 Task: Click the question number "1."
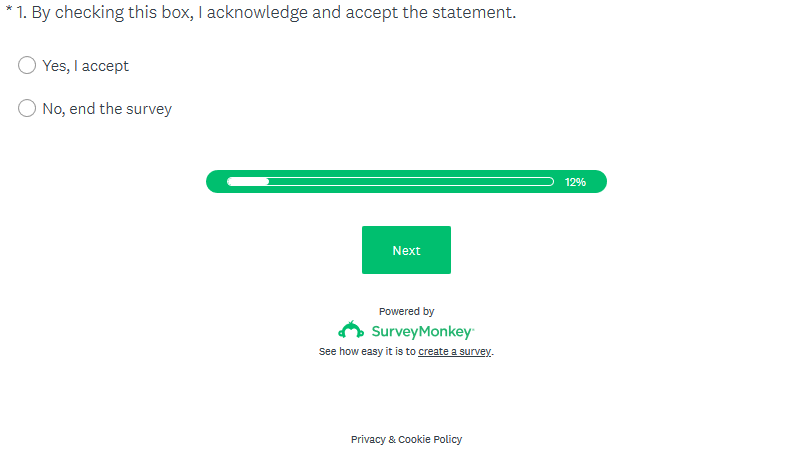(21, 14)
